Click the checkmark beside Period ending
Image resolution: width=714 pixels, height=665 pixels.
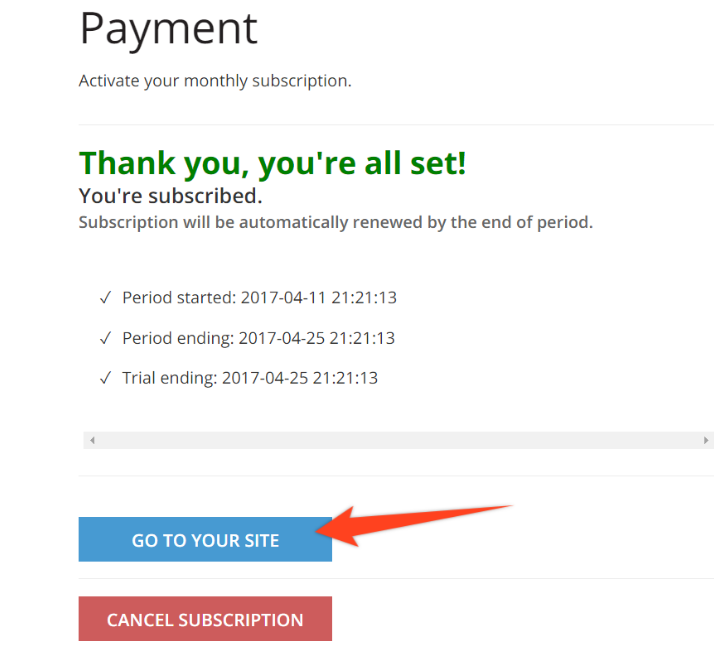point(105,338)
